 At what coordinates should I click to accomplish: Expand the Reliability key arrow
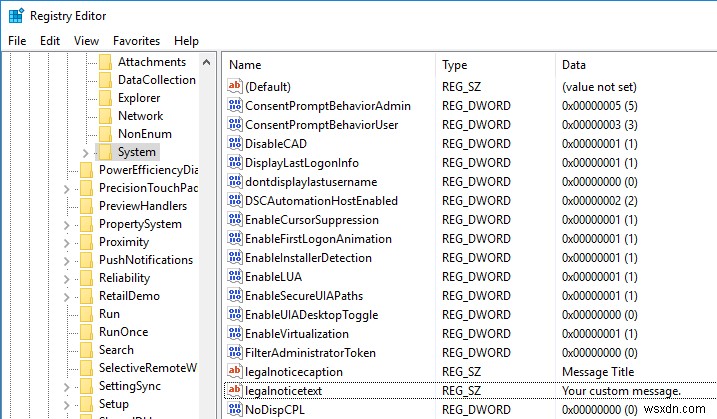(x=66, y=278)
